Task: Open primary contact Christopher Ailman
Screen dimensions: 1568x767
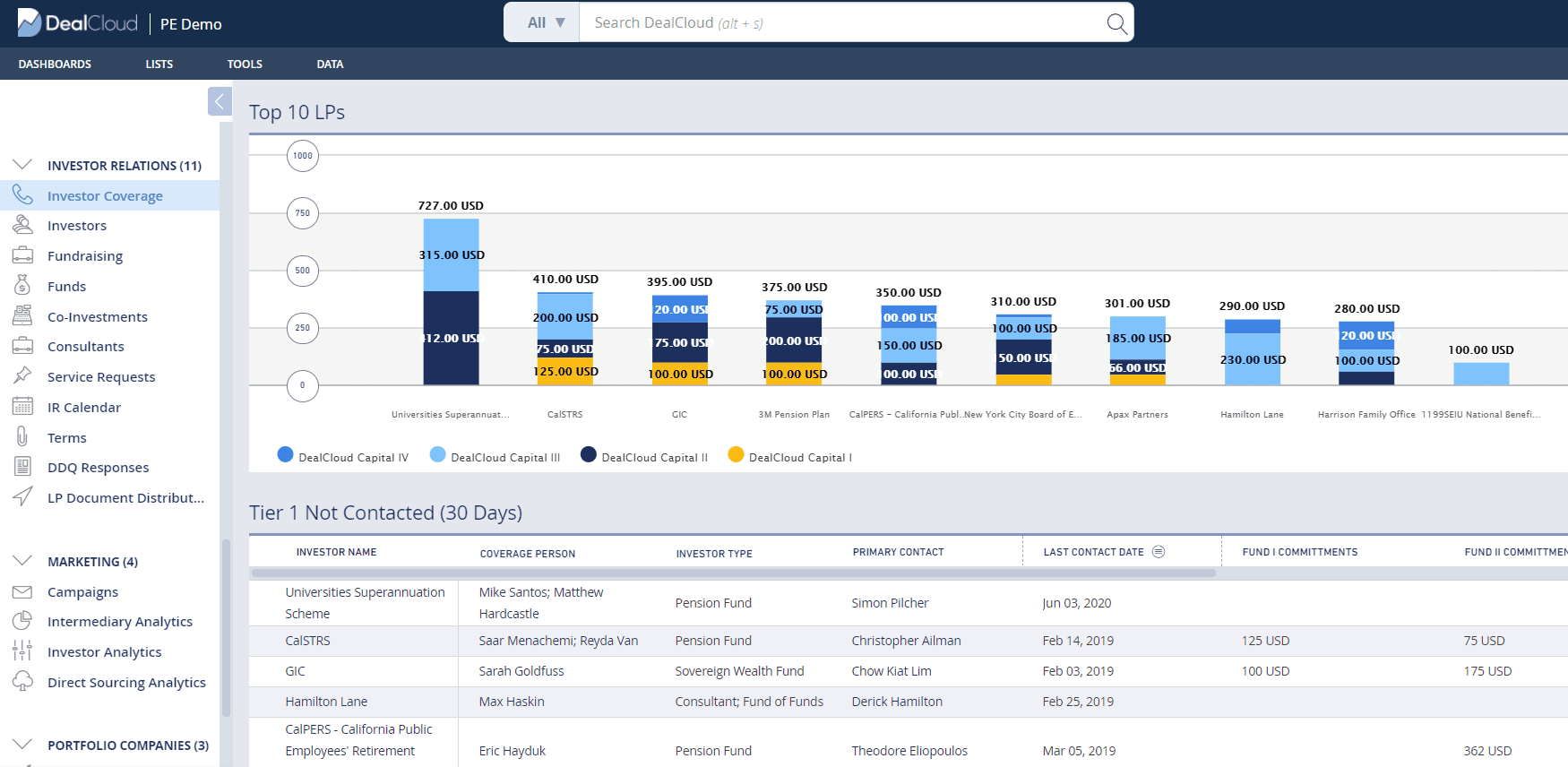Action: click(906, 641)
